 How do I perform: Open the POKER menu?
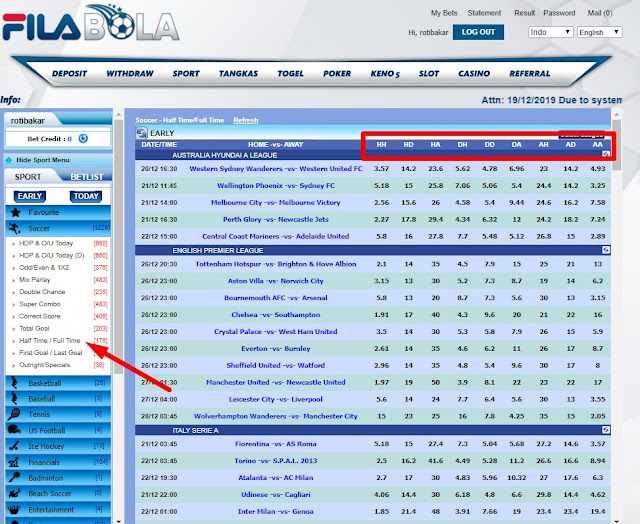coord(337,74)
